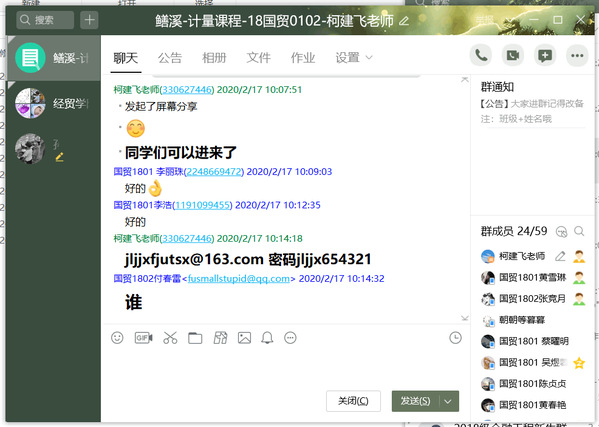Select the third conversation with gray avatar
The height and width of the screenshot is (427, 599).
[53, 149]
